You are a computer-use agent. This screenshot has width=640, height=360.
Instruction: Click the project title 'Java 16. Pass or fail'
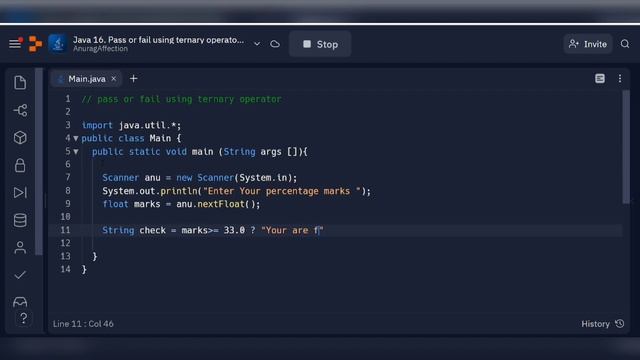(x=158, y=40)
